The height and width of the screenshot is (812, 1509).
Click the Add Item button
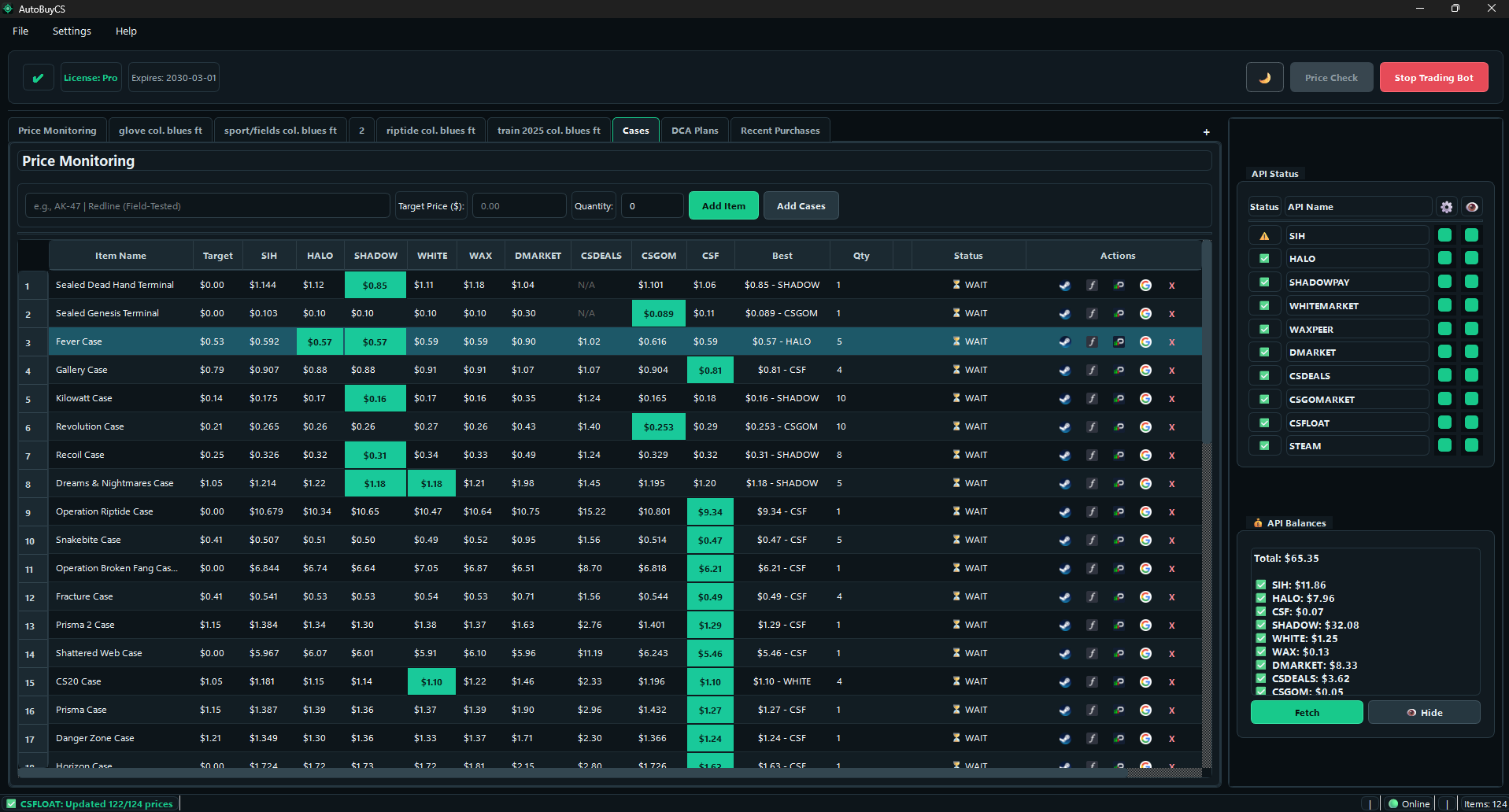pos(723,205)
